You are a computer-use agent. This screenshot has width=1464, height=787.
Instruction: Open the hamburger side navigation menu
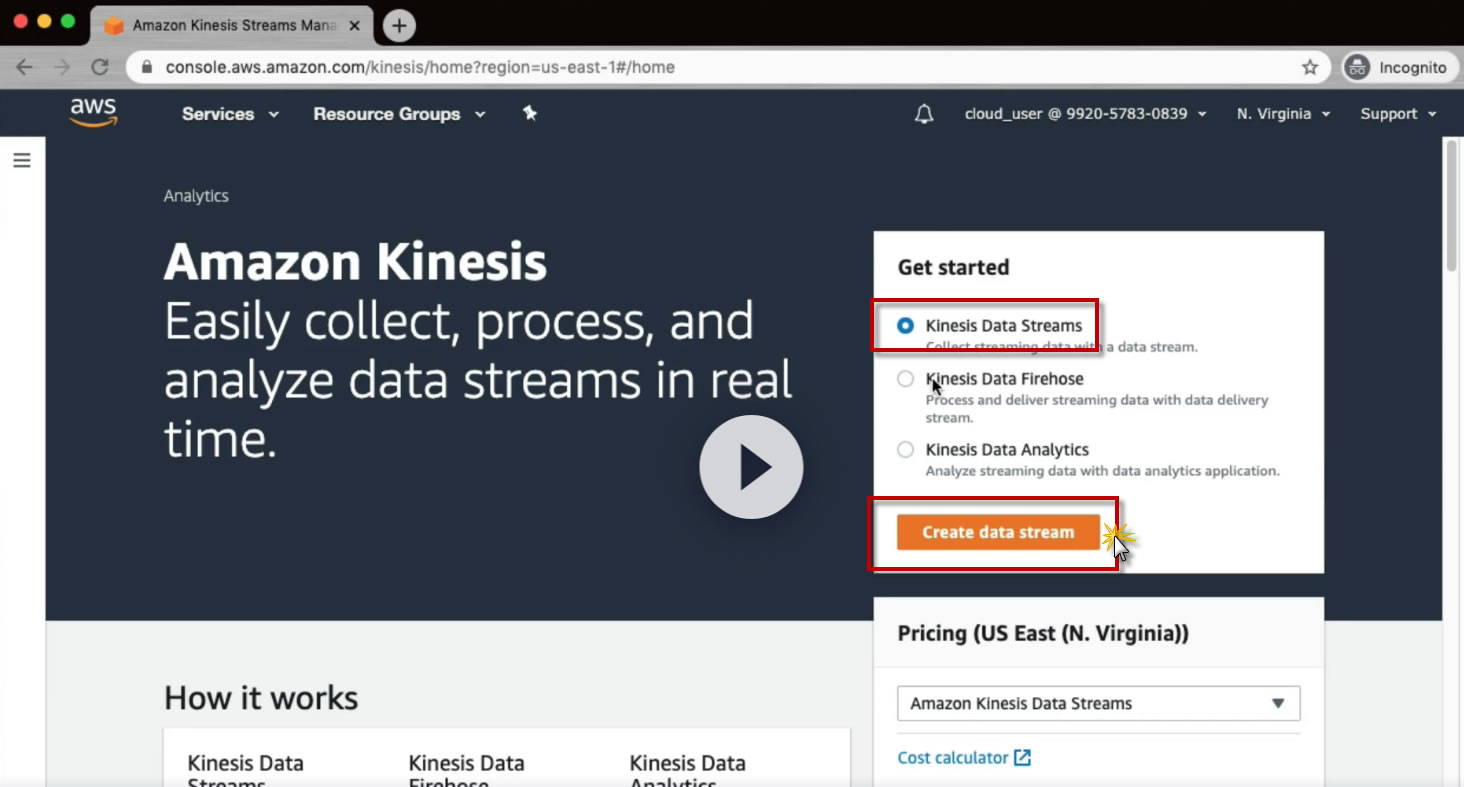(x=22, y=160)
